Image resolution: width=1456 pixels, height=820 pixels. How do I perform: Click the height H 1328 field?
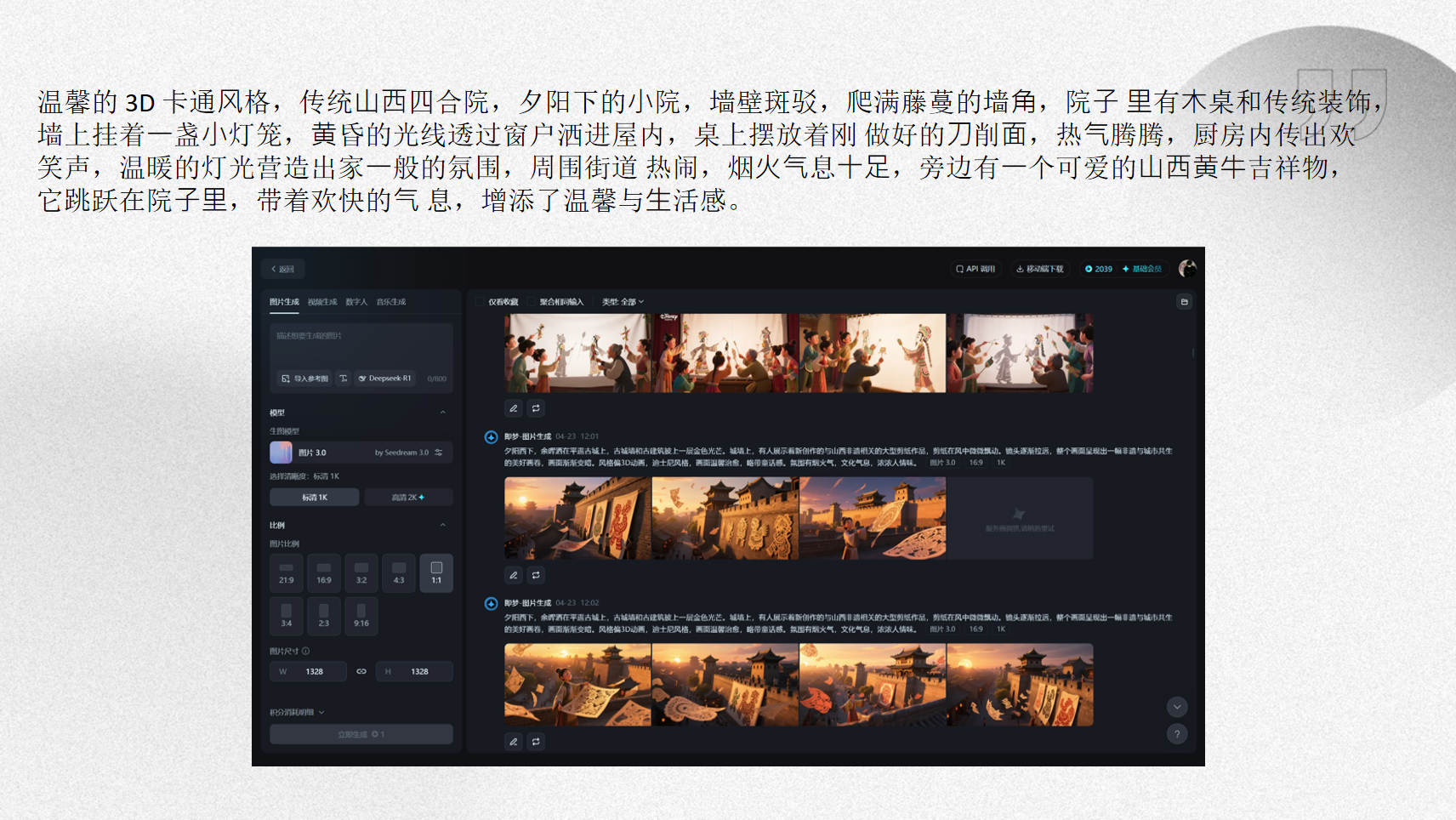point(414,672)
